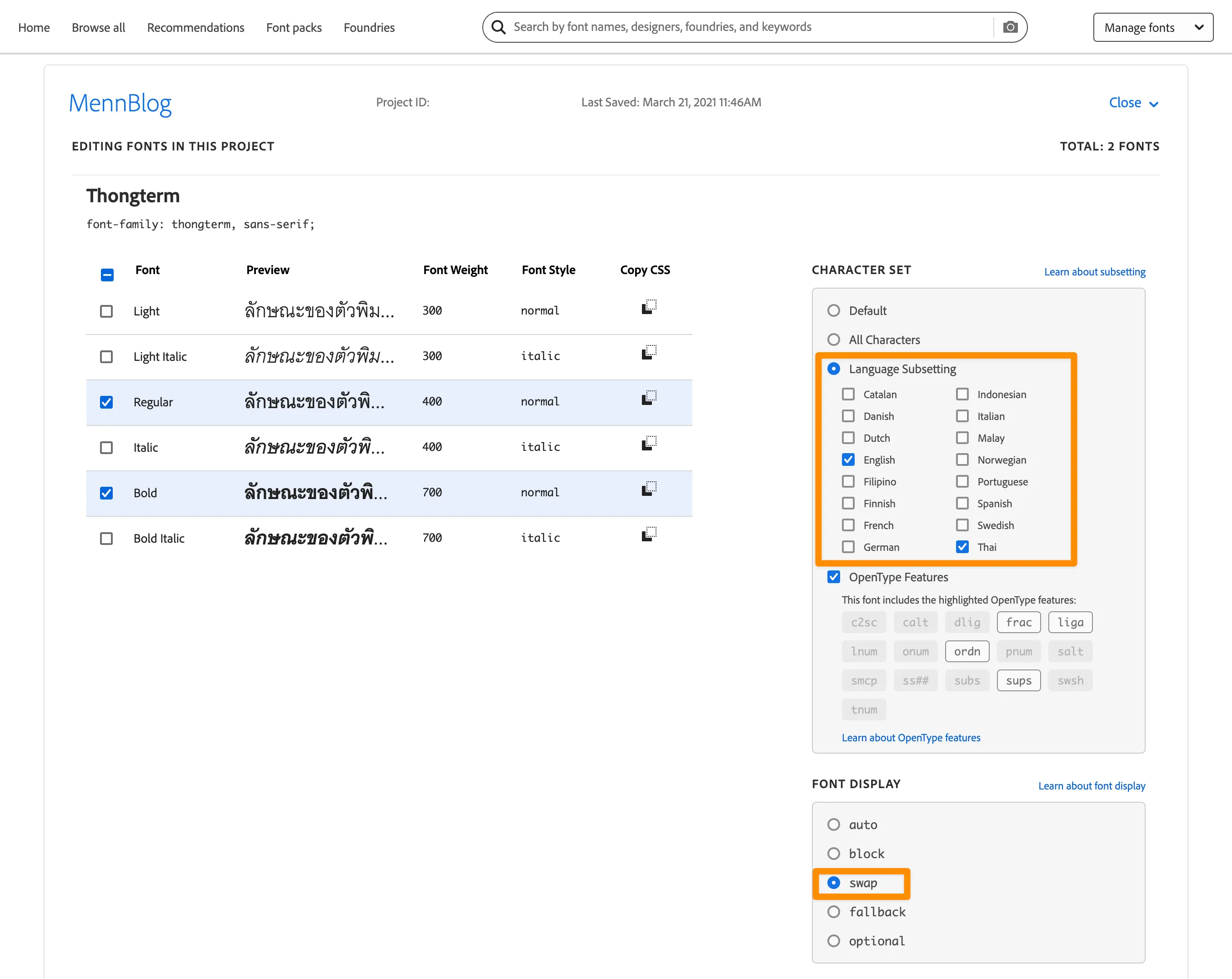Screen dimensions: 1232x979
Task: Copy CSS for Italic font
Action: (x=649, y=443)
